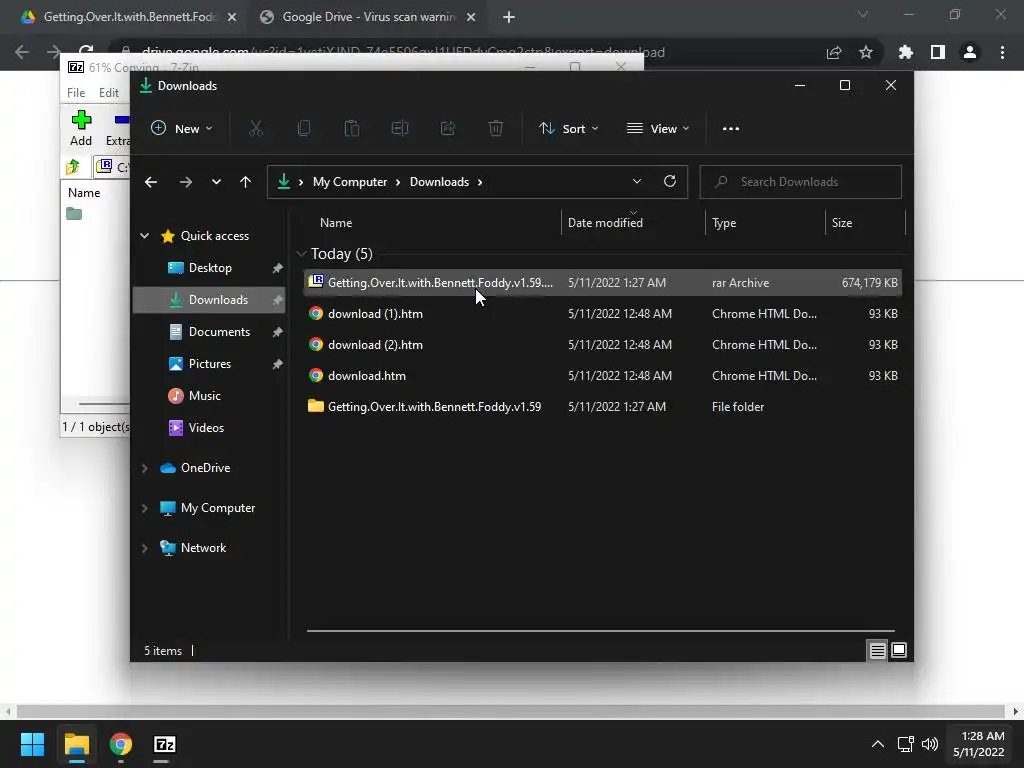This screenshot has height=768, width=1024.
Task: Switch to Google Drive Virus scan tab
Action: 368,17
